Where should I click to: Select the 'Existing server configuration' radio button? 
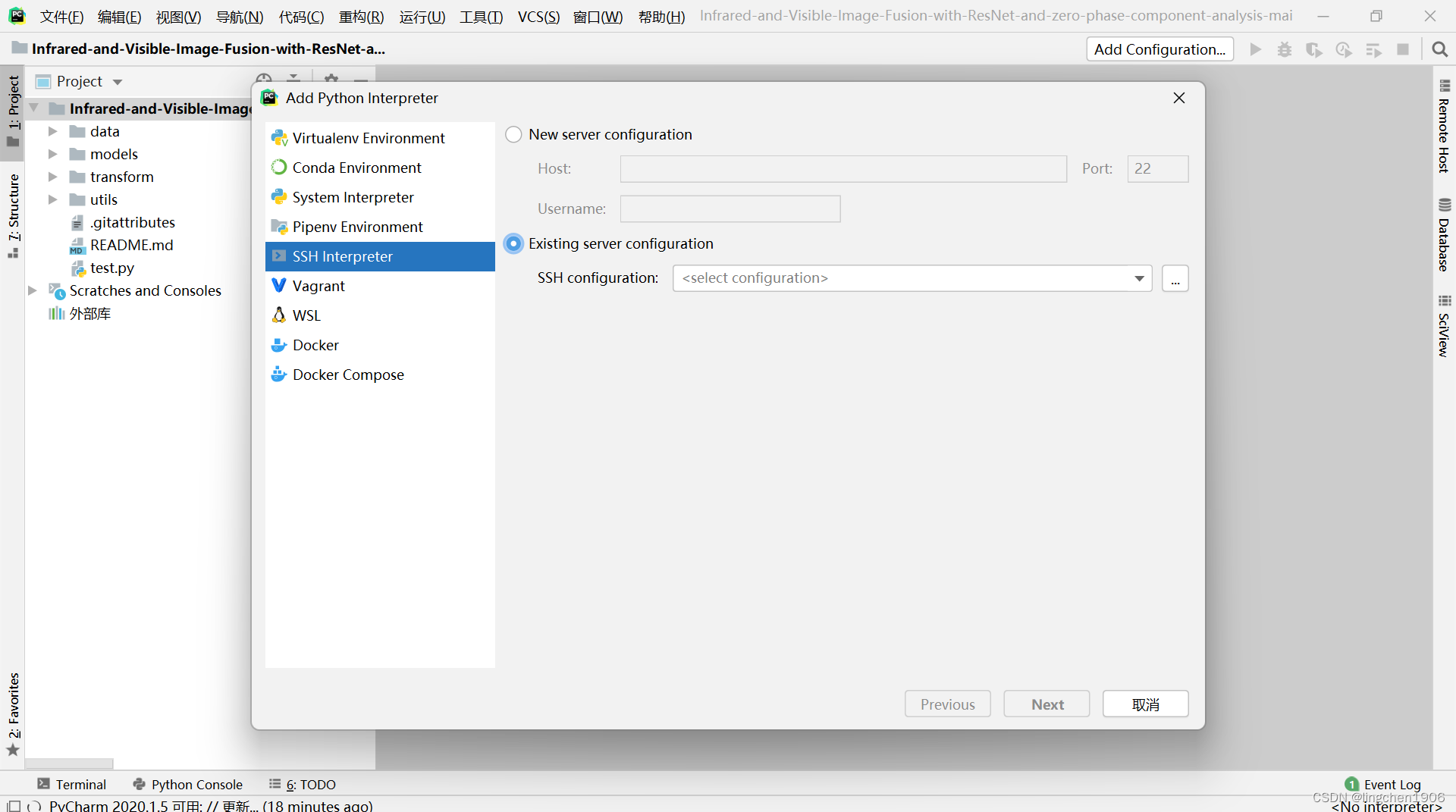pos(513,243)
